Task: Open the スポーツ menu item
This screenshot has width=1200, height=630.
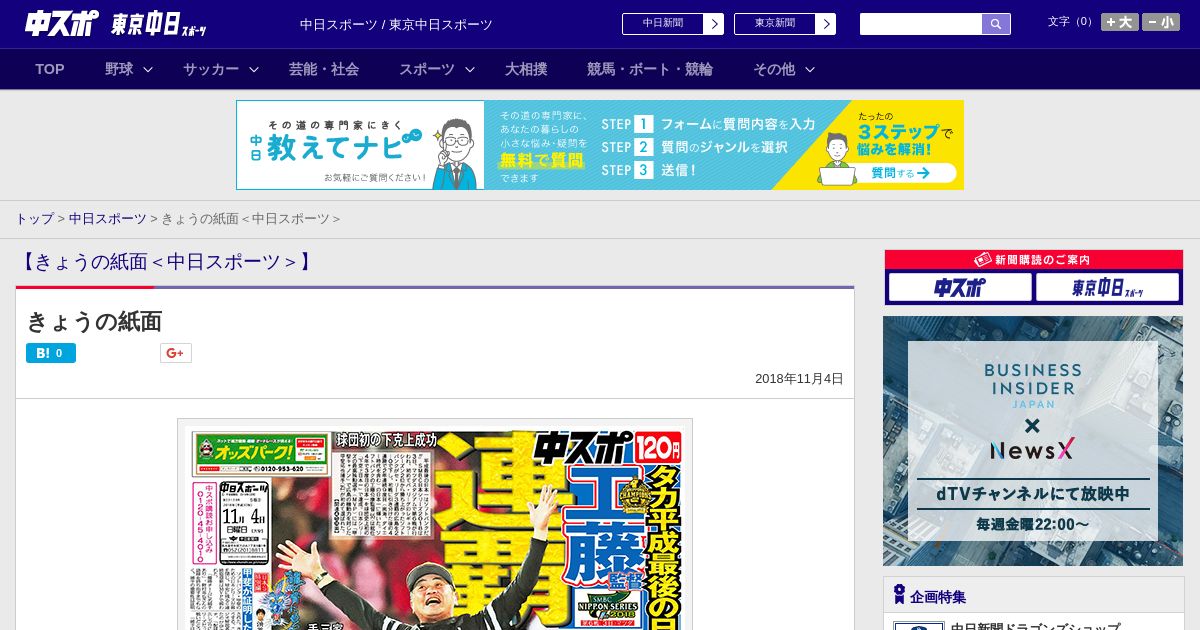Action: (x=427, y=69)
